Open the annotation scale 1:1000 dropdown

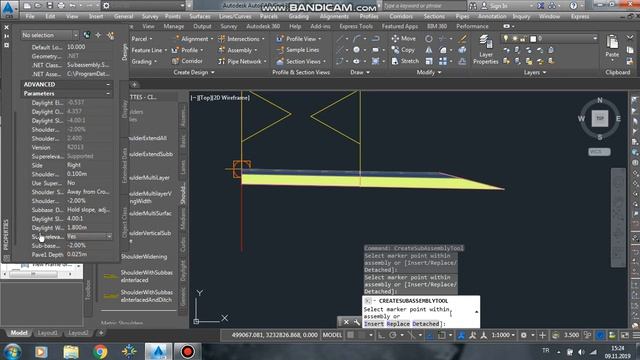[x=503, y=335]
